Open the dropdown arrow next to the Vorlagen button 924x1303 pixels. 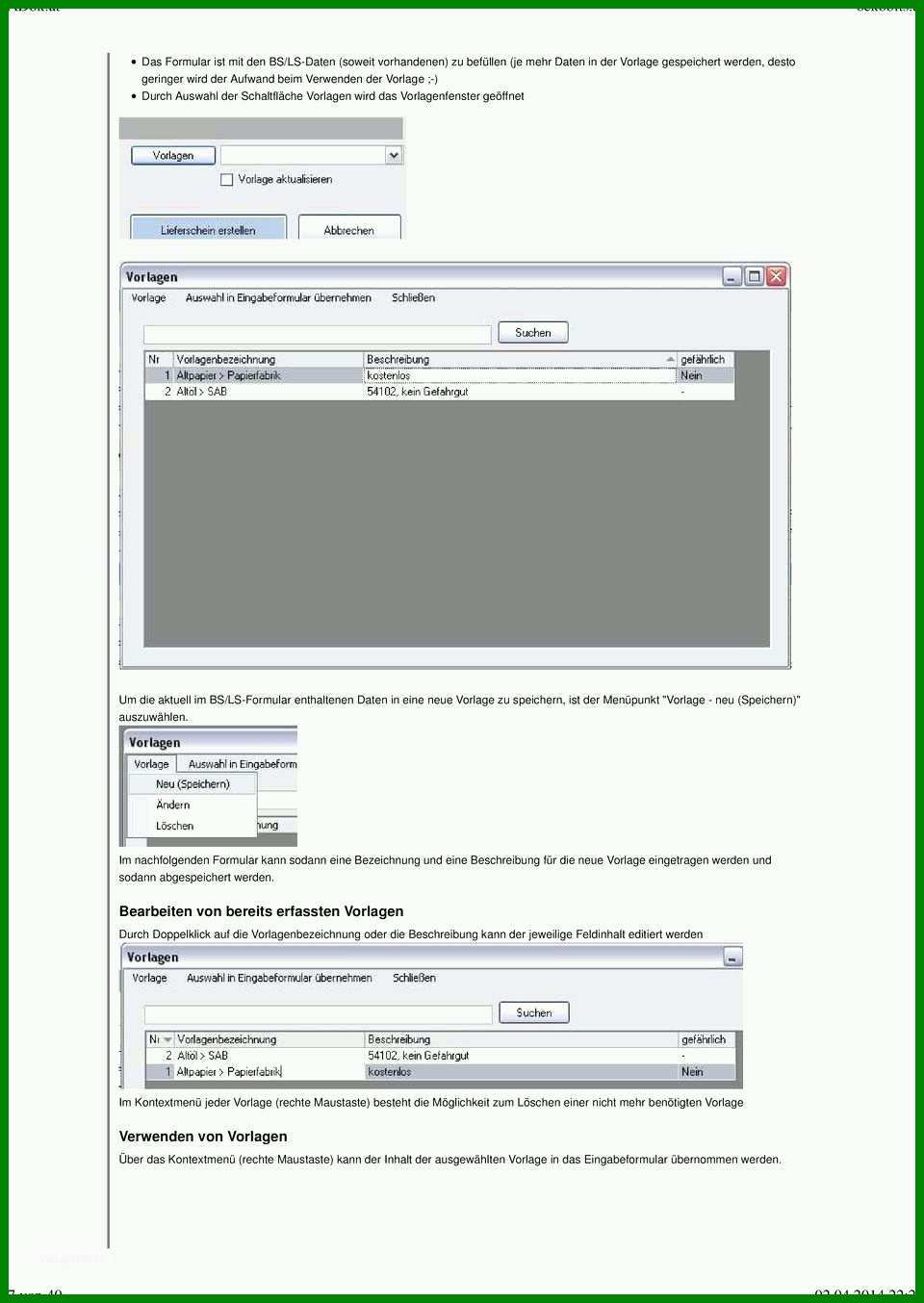[x=393, y=155]
